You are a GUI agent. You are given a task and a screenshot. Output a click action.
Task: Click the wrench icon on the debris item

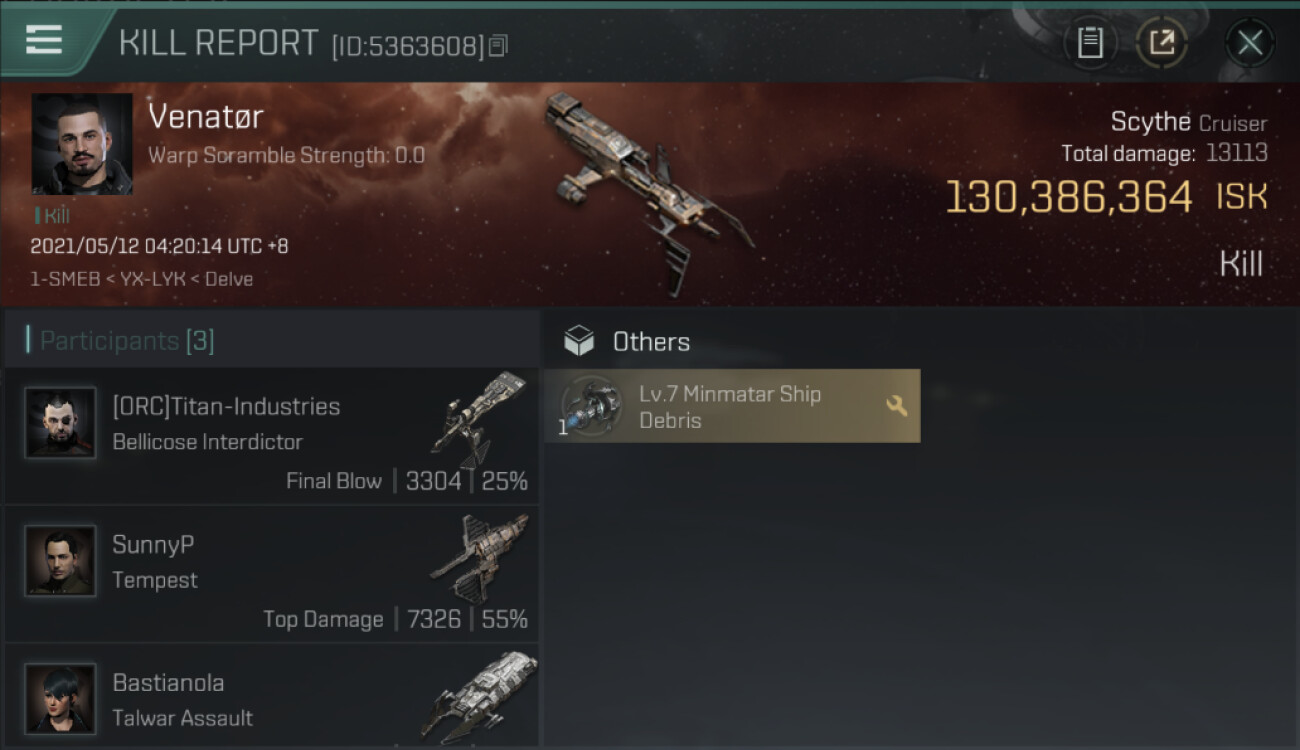point(897,405)
